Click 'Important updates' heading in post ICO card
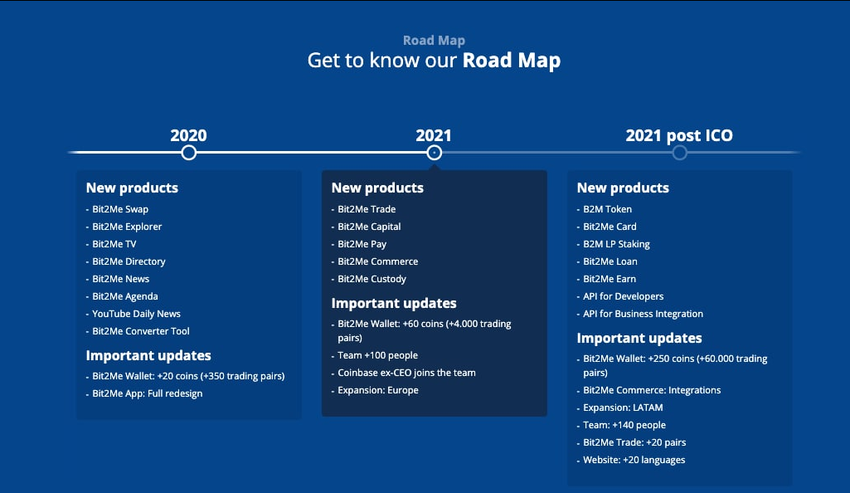Screen dimensions: 850x493 click(640, 338)
